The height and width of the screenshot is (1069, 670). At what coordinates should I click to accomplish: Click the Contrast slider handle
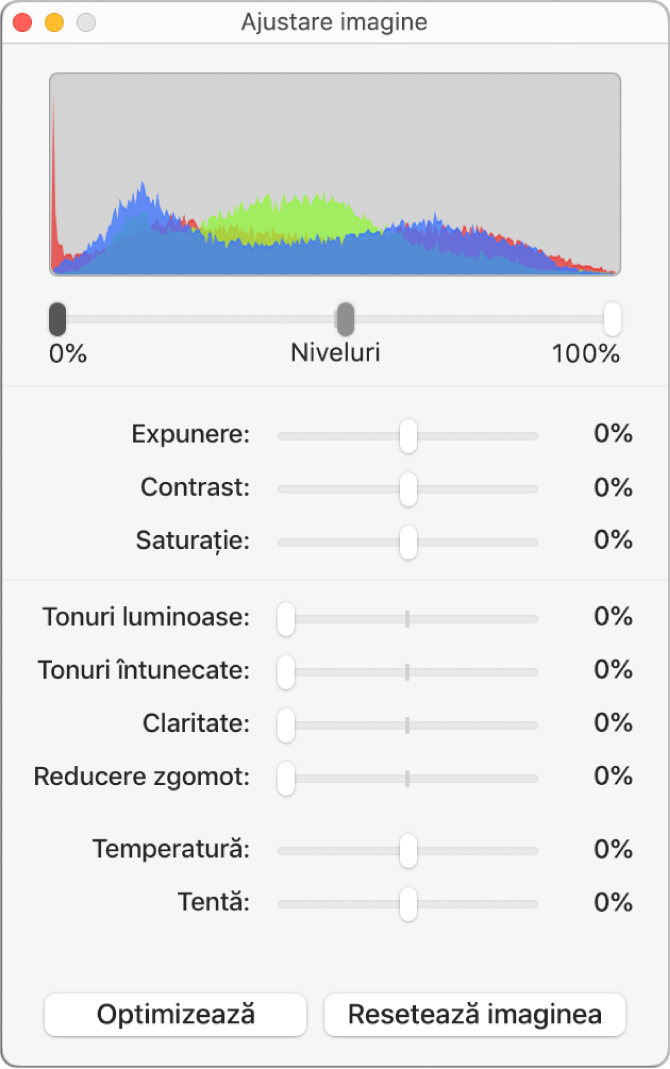tap(407, 487)
